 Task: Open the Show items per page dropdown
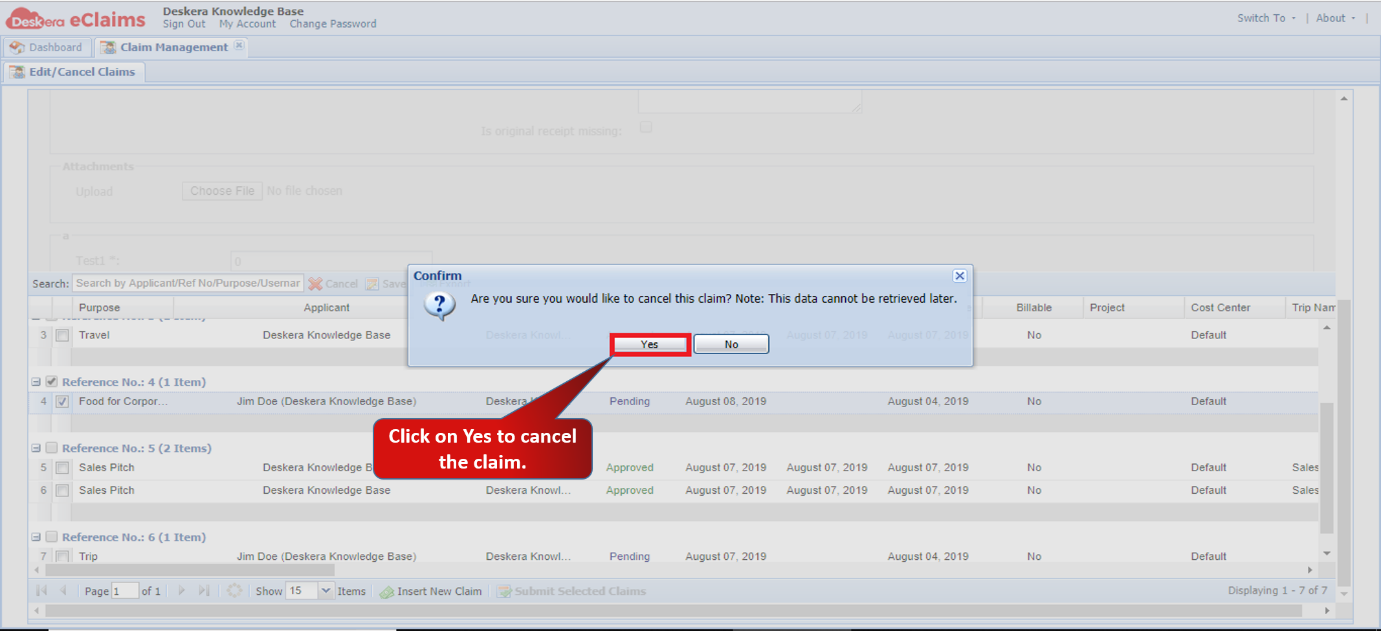click(x=325, y=591)
